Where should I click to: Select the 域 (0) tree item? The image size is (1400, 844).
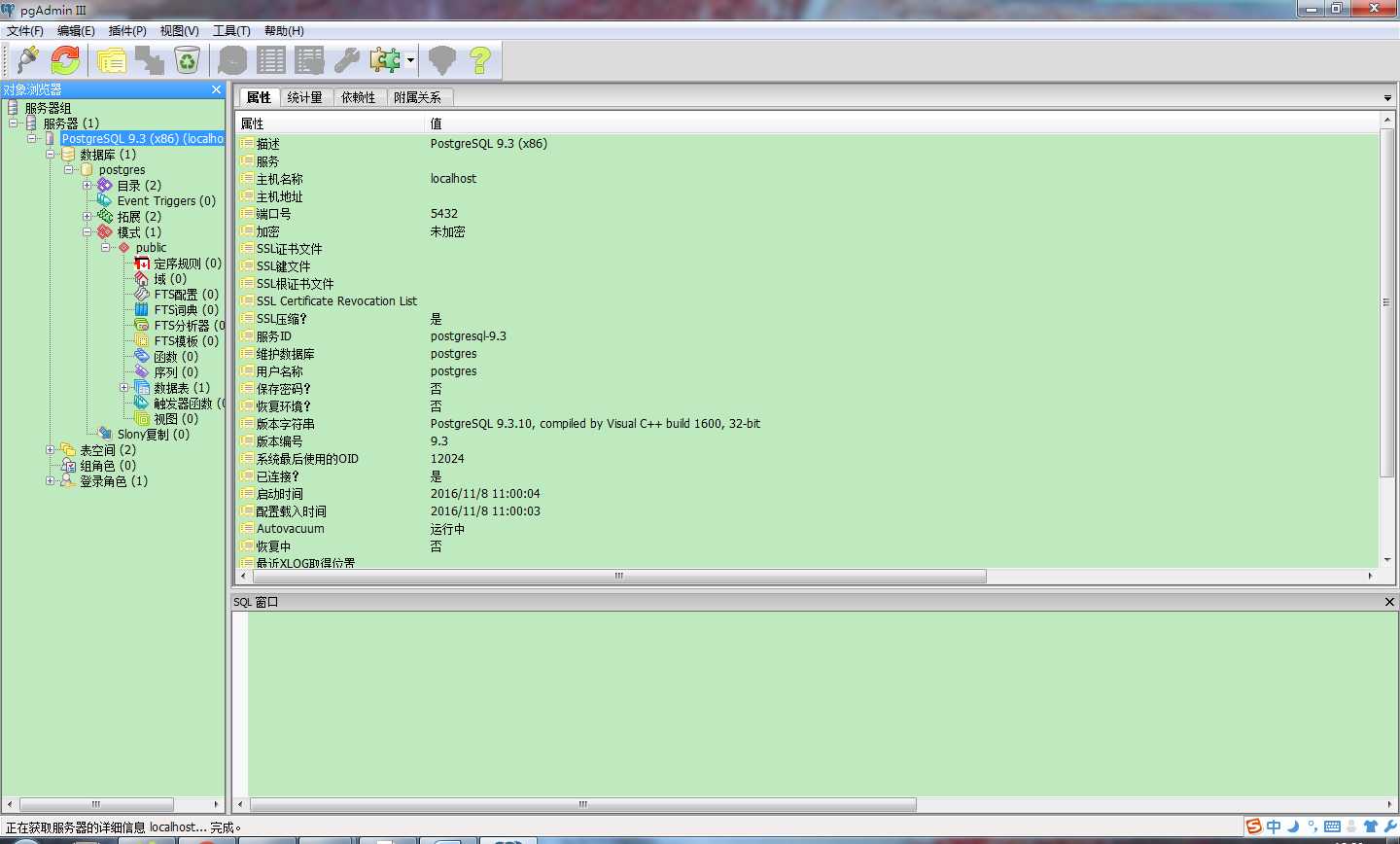point(170,279)
